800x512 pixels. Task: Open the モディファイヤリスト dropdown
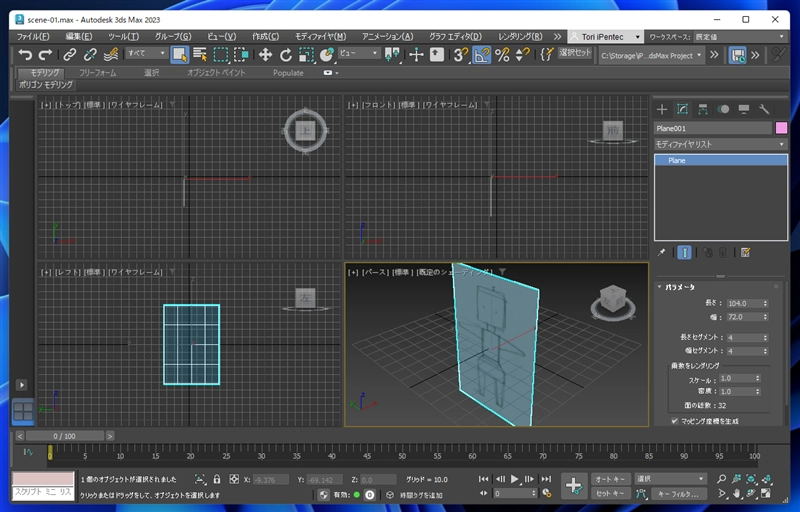tap(720, 144)
